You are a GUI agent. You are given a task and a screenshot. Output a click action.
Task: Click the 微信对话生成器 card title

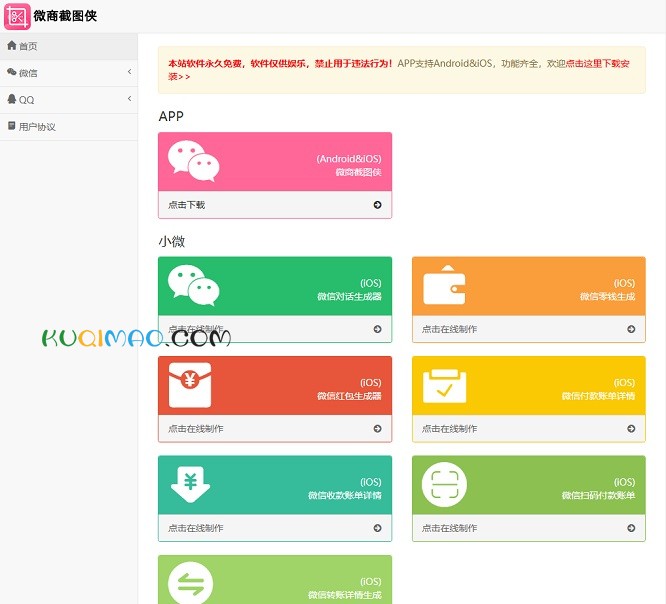point(349,296)
